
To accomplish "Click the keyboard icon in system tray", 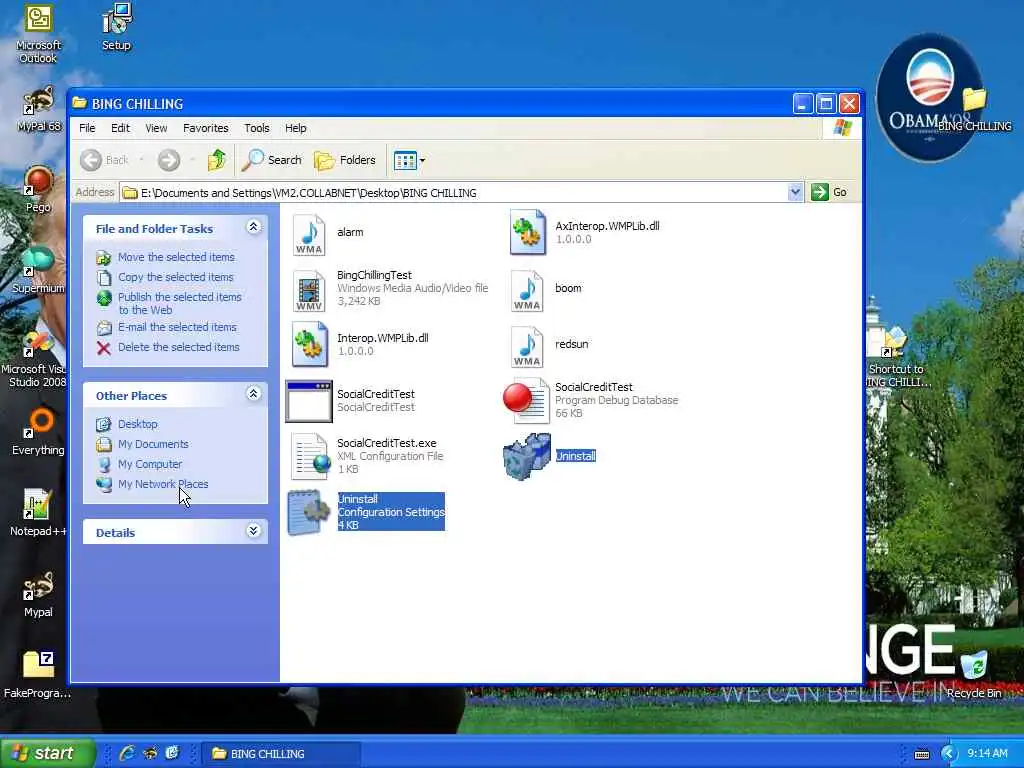I will pos(921,754).
